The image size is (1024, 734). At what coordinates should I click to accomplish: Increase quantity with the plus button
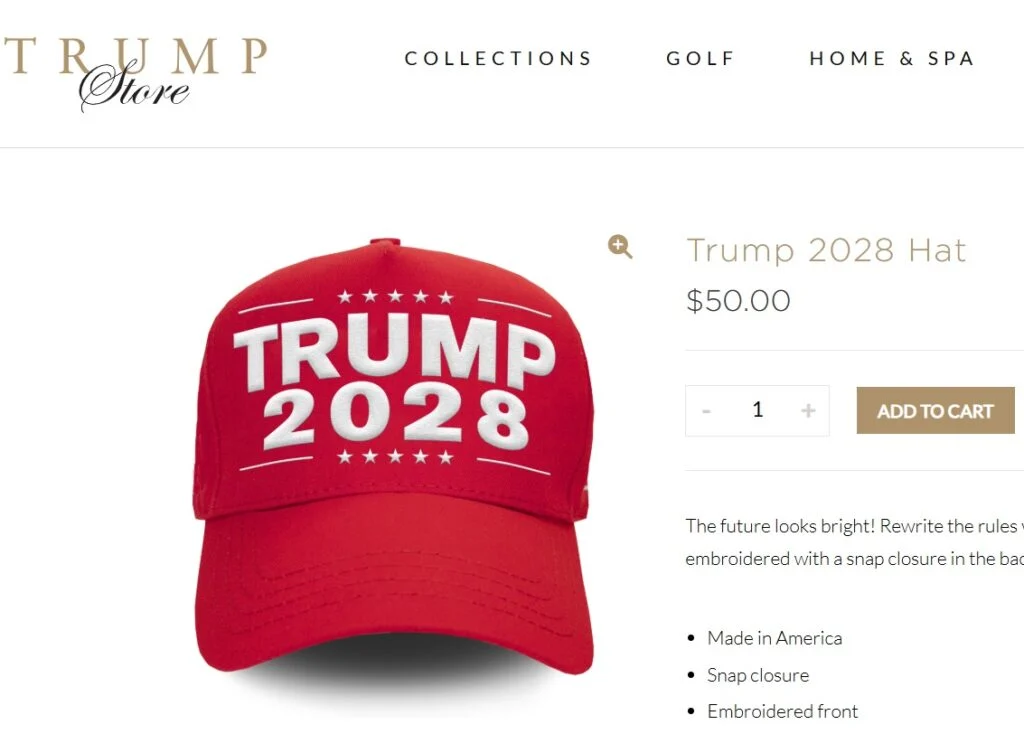[808, 410]
